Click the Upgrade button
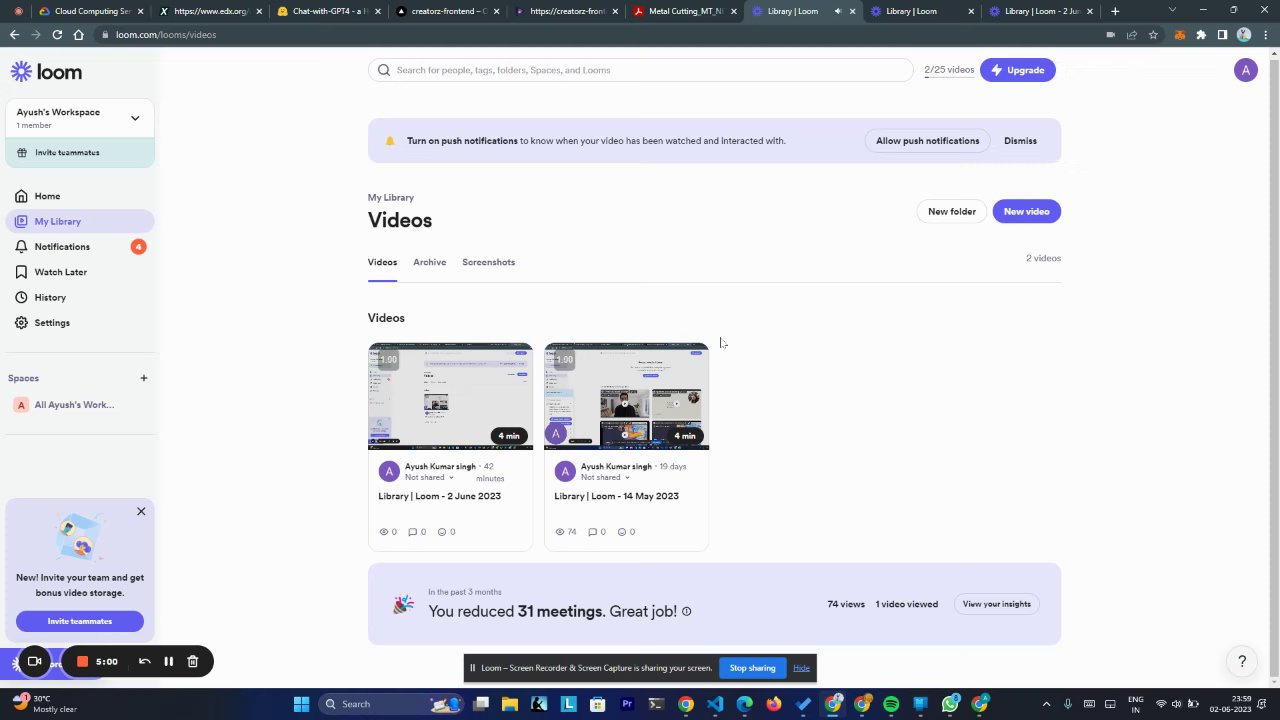1280x720 pixels. (1018, 70)
